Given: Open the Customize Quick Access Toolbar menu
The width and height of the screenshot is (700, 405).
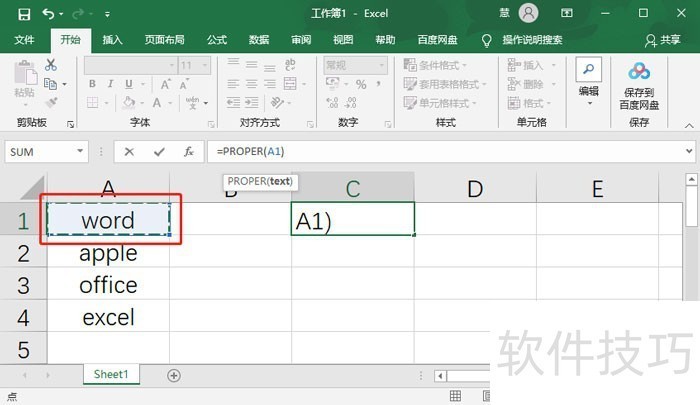Looking at the screenshot, I should click(107, 14).
